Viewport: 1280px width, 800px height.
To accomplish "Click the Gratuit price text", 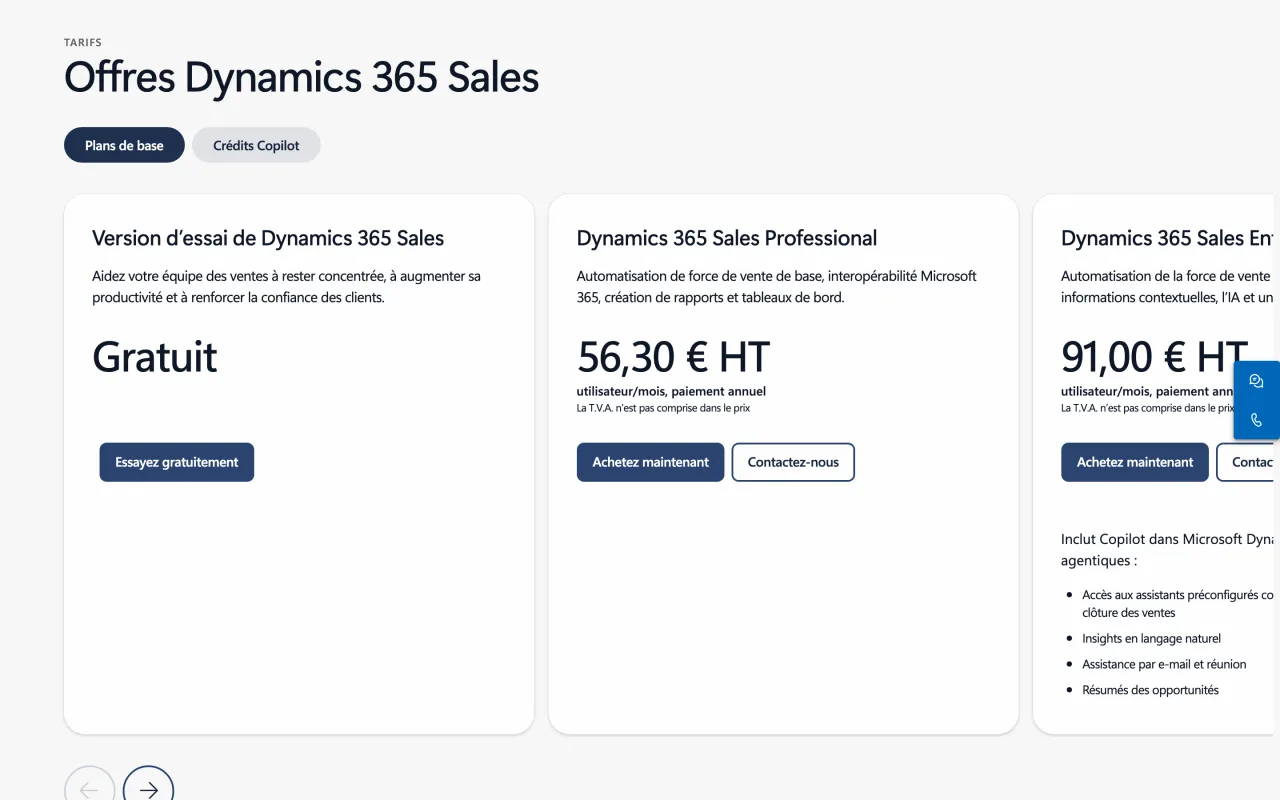I will 155,357.
